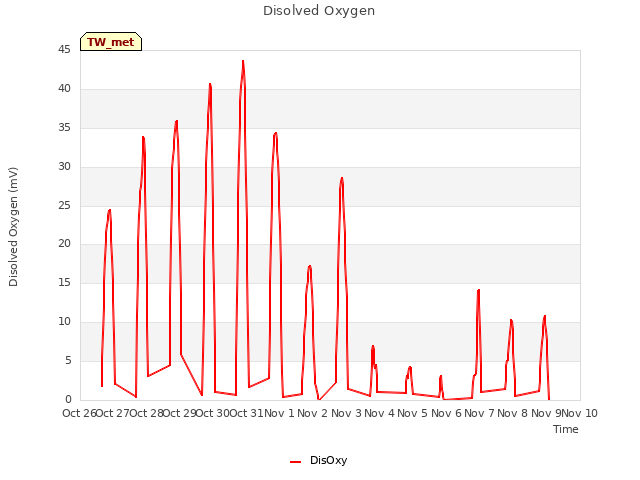The height and width of the screenshot is (480, 640).
Task: Click the Nov 1 date tick label
Action: pyautogui.click(x=279, y=413)
